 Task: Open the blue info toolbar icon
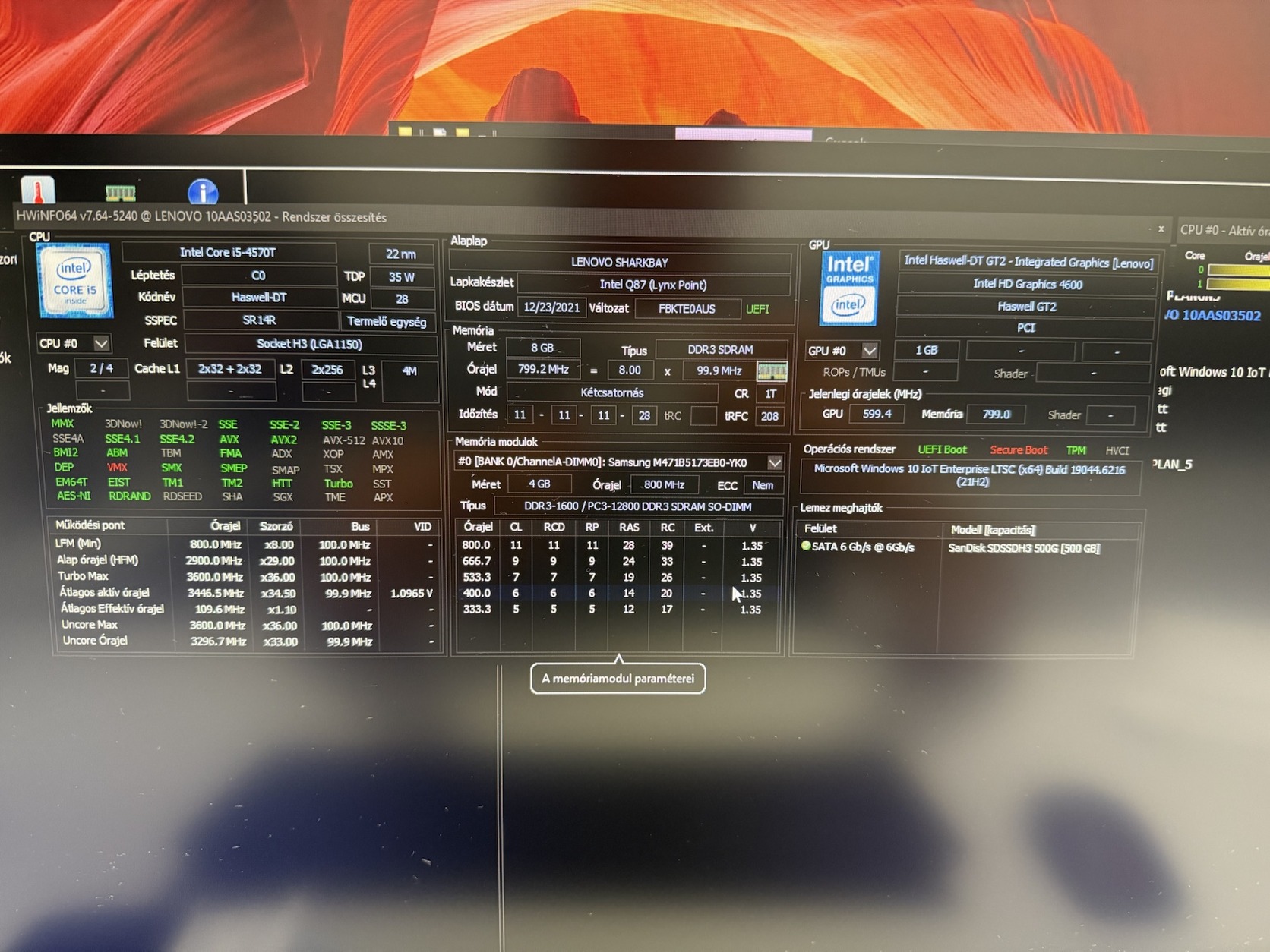203,192
